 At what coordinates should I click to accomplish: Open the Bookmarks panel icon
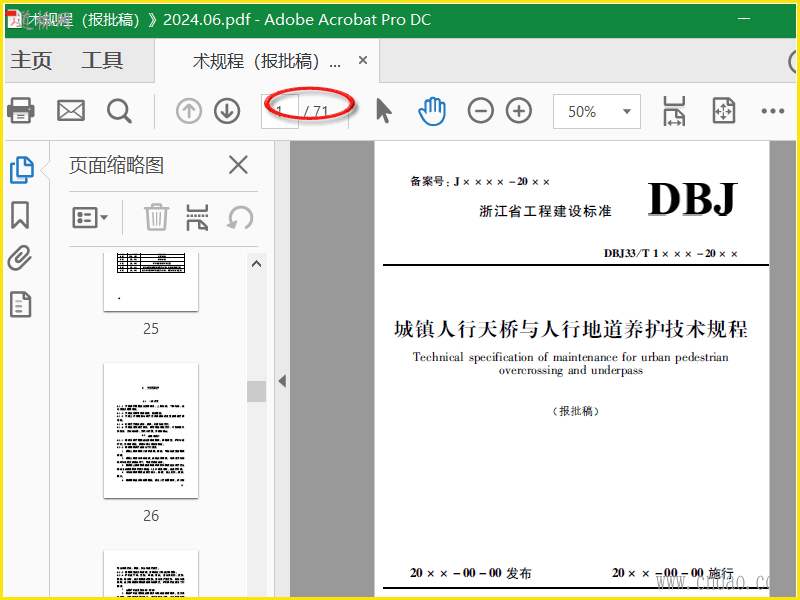point(20,215)
